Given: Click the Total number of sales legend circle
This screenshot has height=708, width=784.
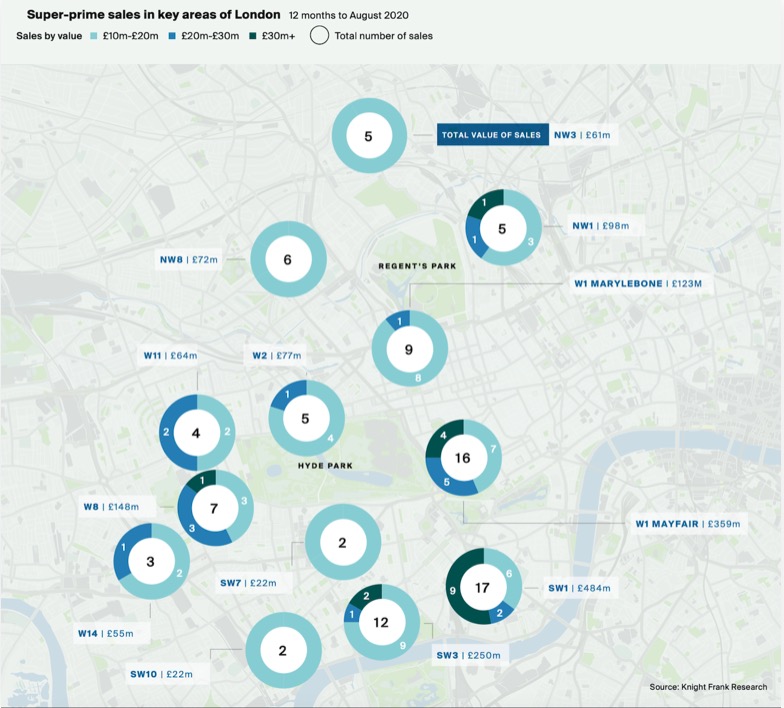Looking at the screenshot, I should [x=319, y=36].
